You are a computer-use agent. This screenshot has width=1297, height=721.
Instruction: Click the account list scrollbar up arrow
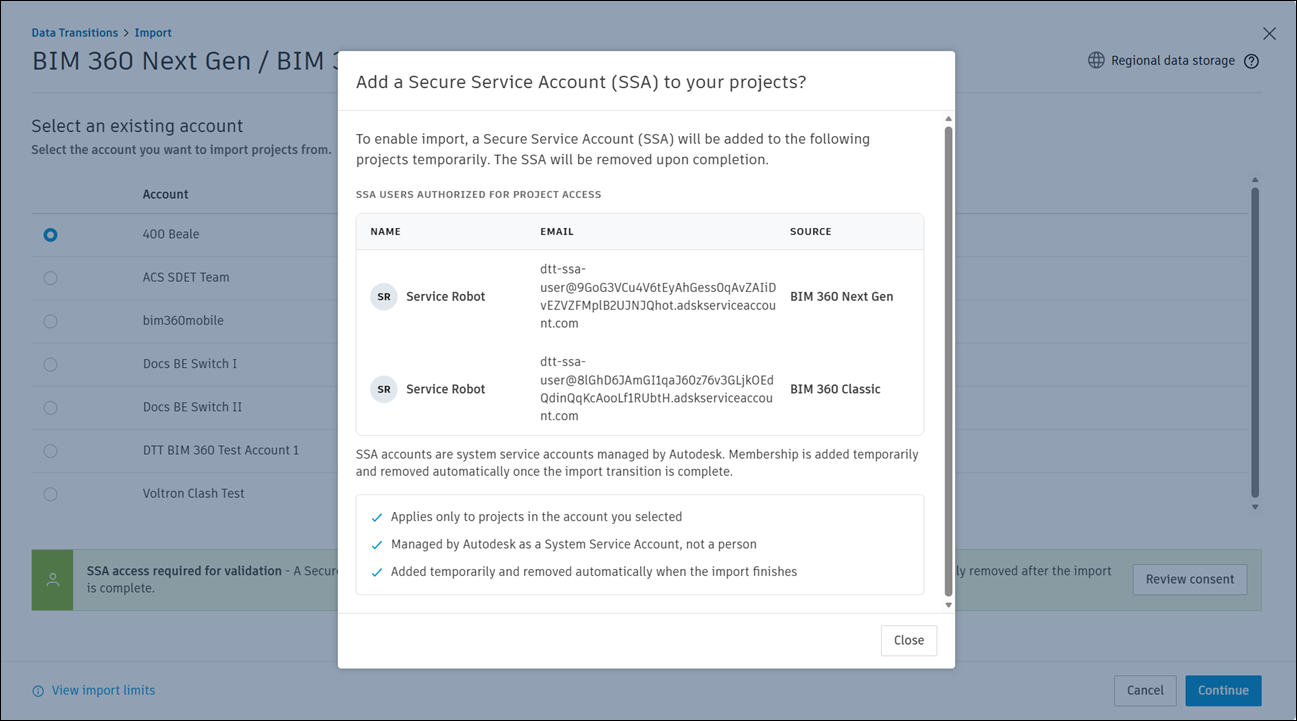coord(1255,181)
